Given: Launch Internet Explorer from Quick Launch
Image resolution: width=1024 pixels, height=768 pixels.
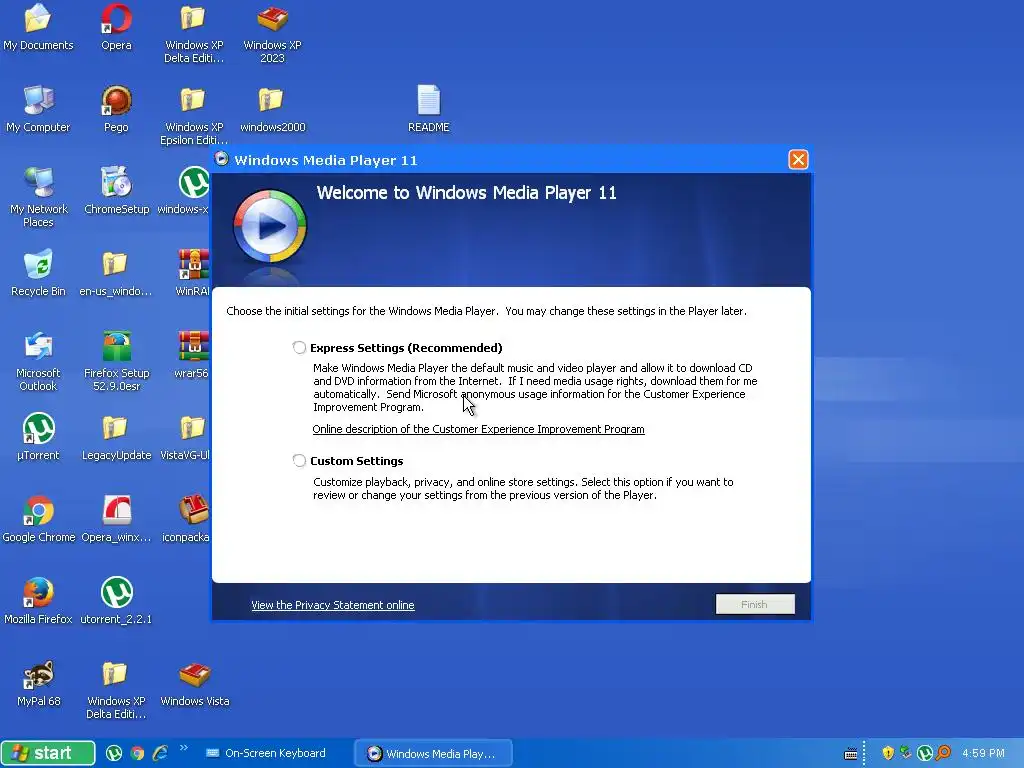Looking at the screenshot, I should (x=160, y=753).
